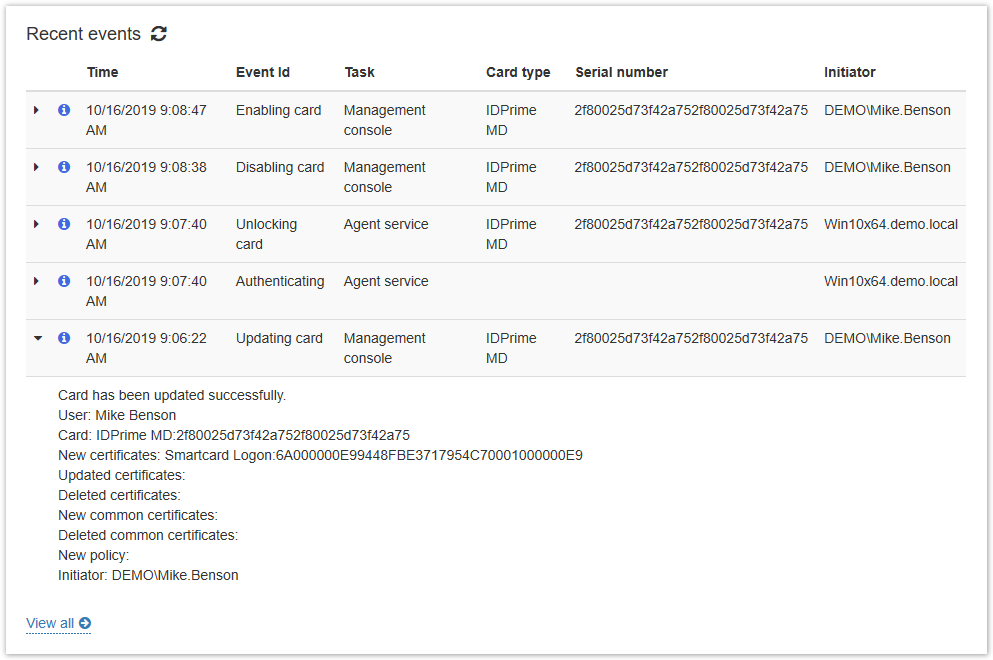This screenshot has height=660, width=993.
Task: Click info icon on Unlocking card row
Action: point(64,224)
